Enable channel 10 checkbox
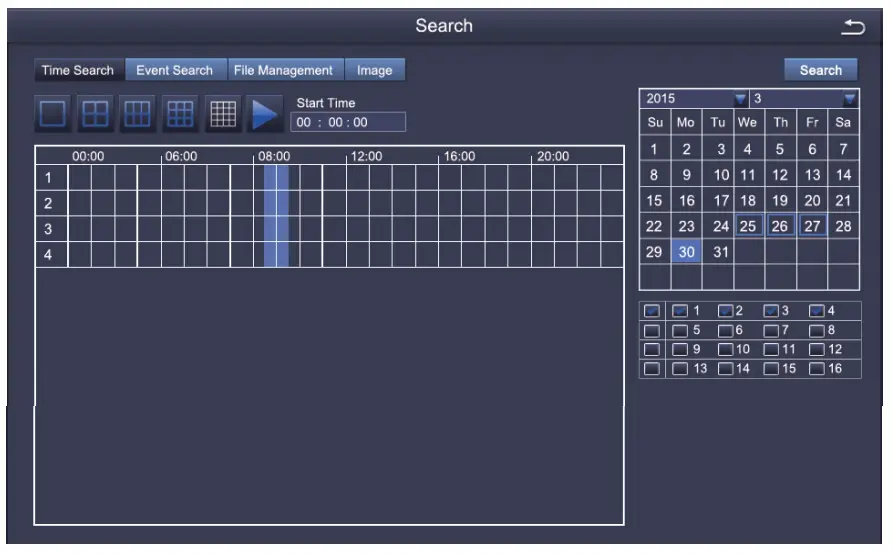This screenshot has height=554, width=892. (x=725, y=349)
